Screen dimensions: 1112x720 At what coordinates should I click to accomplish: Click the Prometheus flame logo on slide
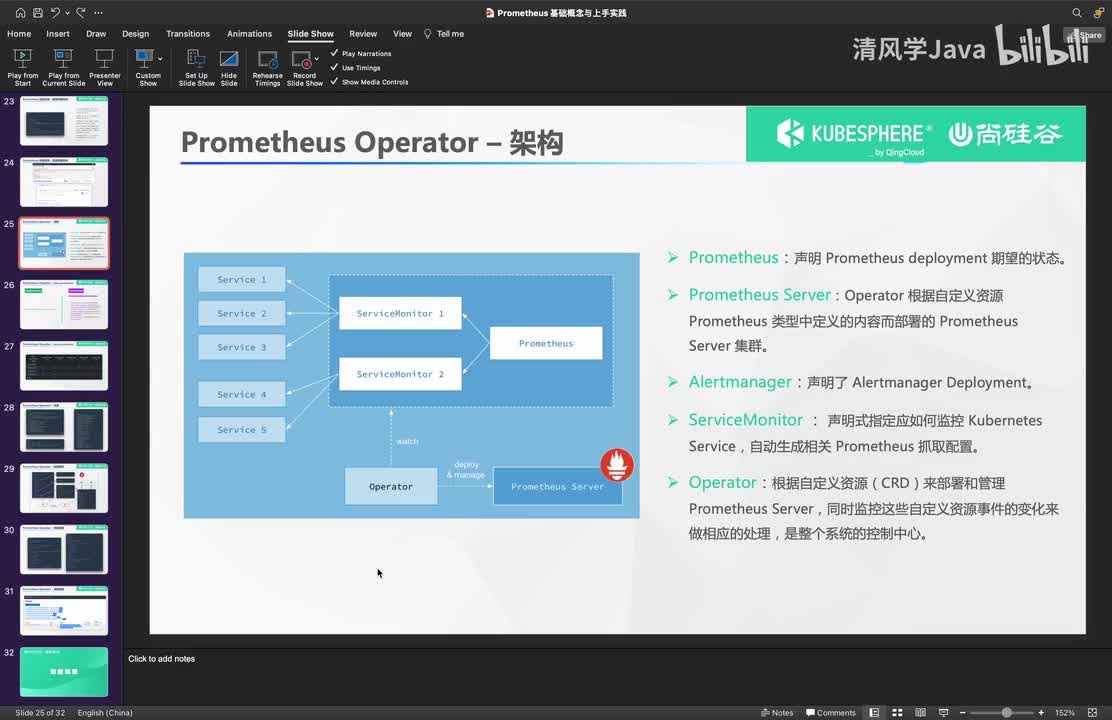point(617,465)
